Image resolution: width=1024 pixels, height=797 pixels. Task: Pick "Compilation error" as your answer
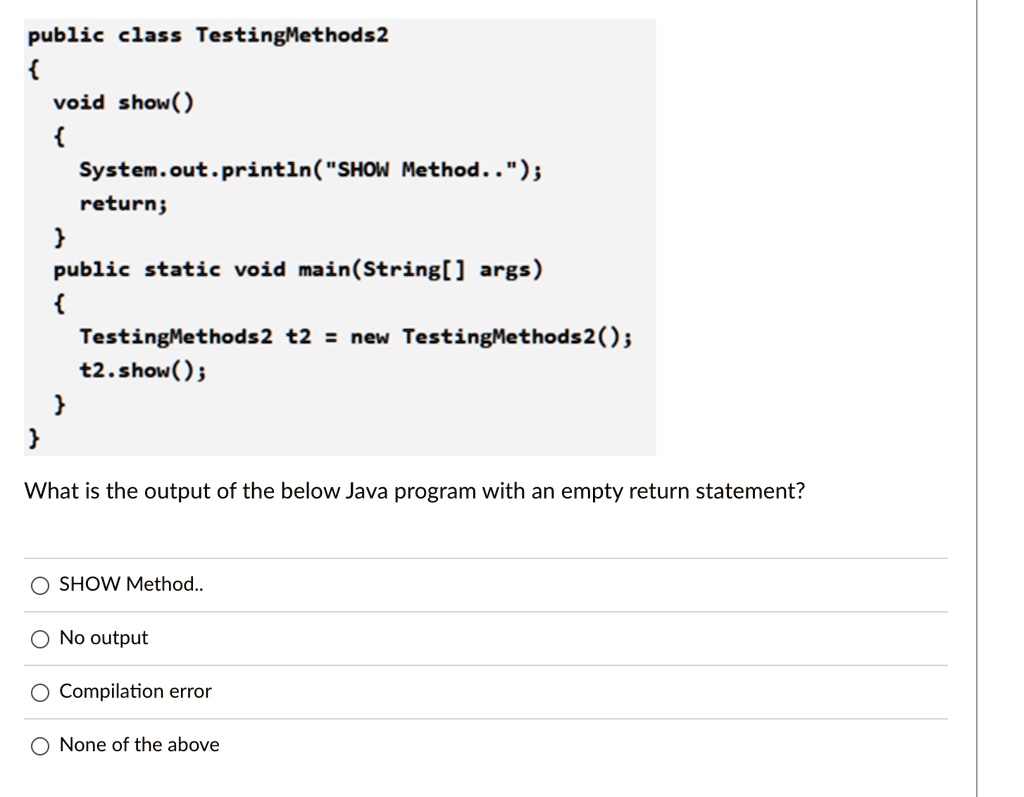(x=135, y=691)
